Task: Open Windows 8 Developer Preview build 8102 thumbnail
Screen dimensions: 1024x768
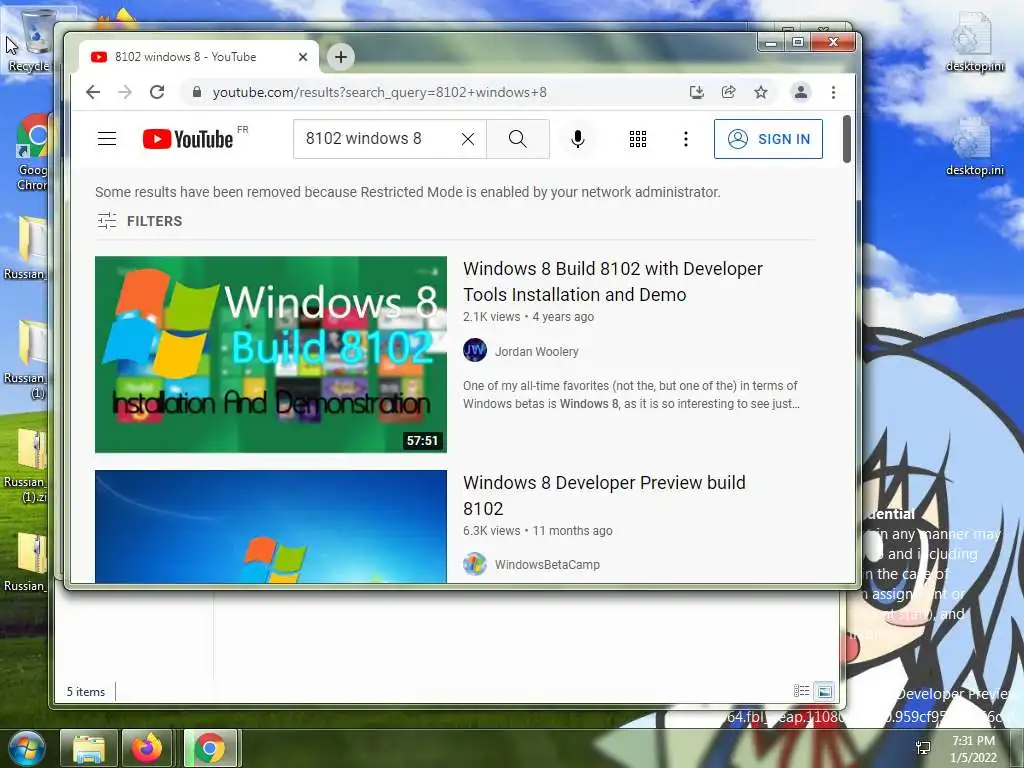Action: click(271, 526)
